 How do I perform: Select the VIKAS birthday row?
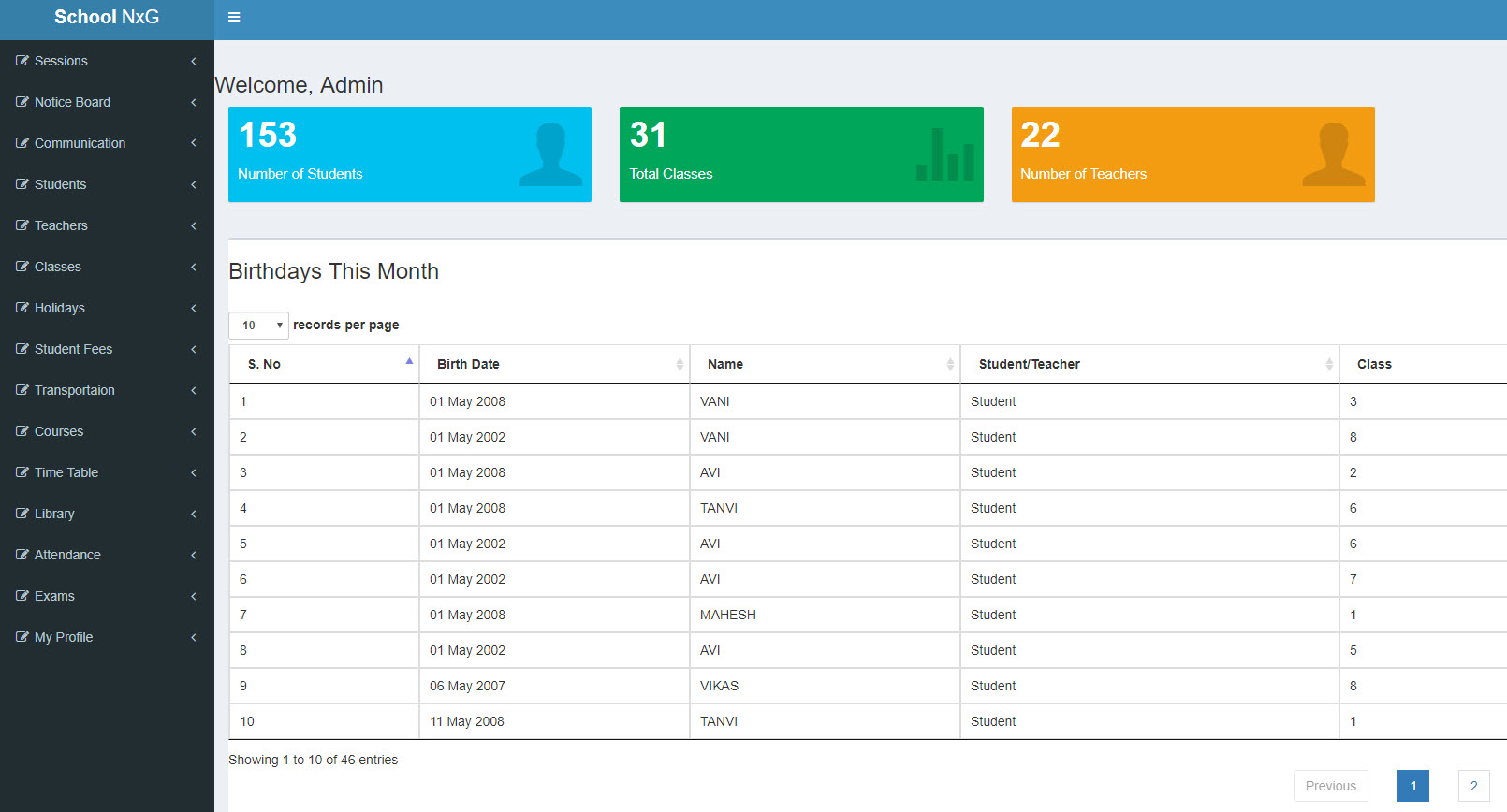719,686
